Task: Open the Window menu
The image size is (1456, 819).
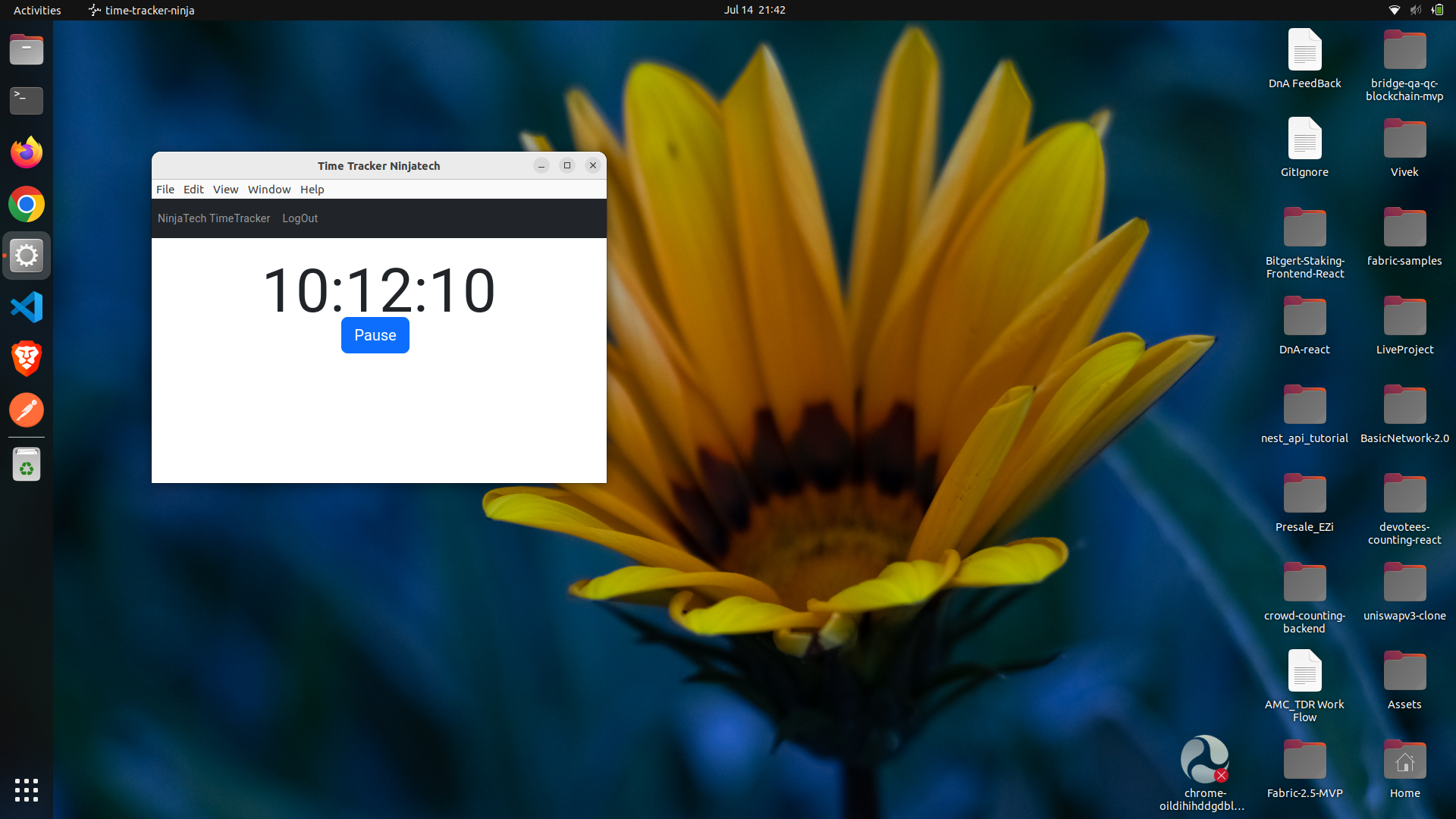Action: point(269,190)
